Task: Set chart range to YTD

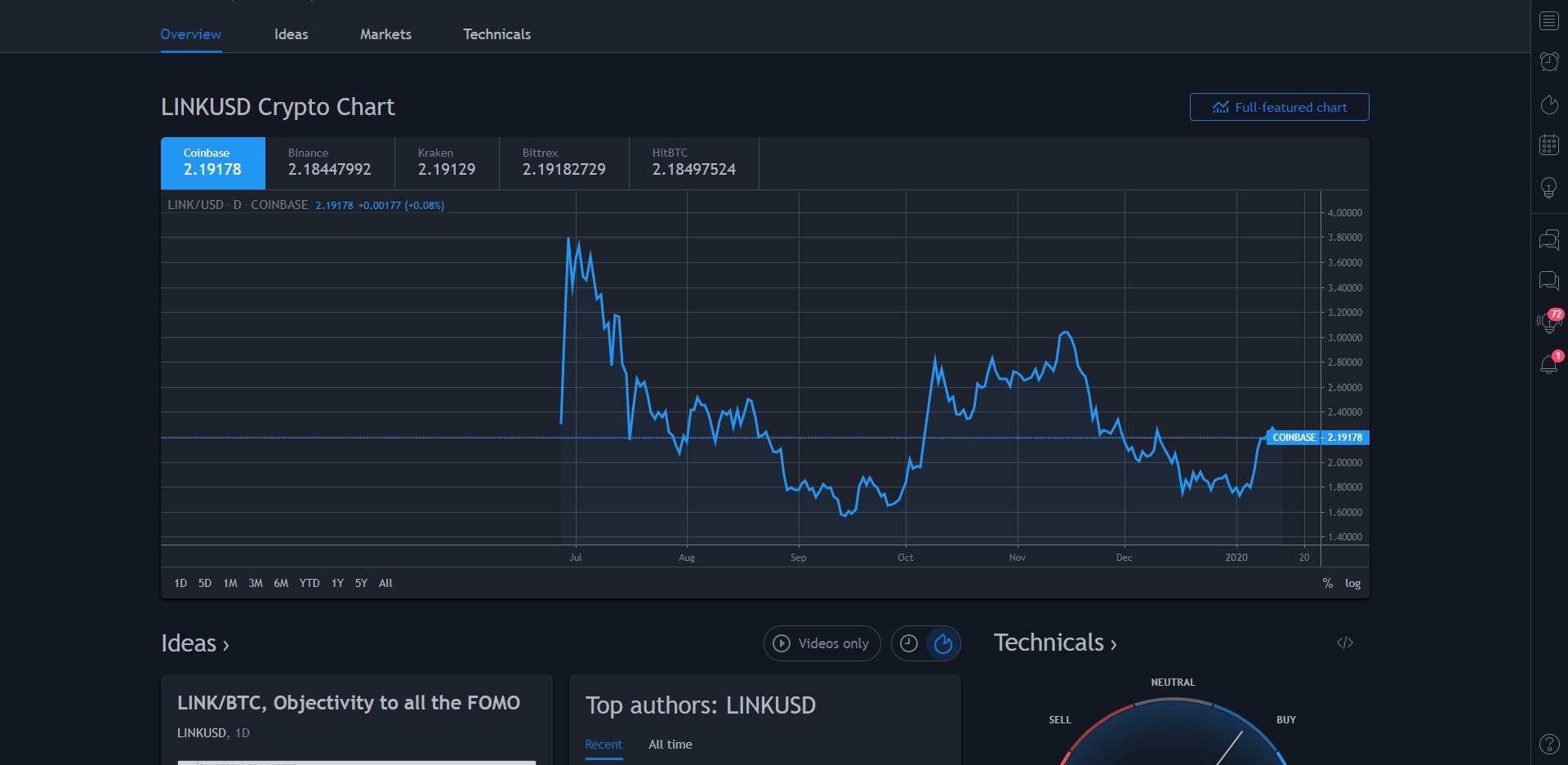Action: (310, 583)
